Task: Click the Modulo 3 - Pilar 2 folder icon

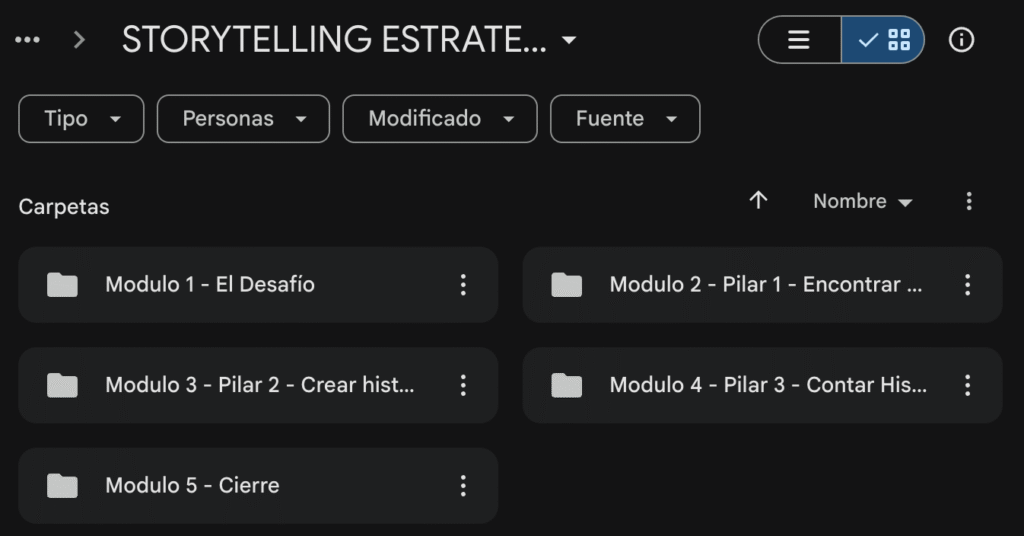Action: [x=62, y=385]
